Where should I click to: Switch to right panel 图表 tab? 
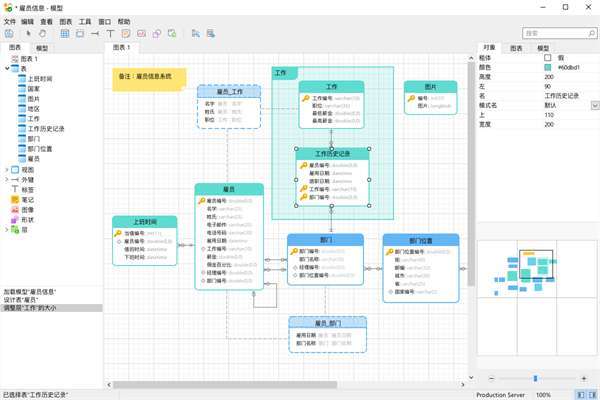click(x=516, y=48)
